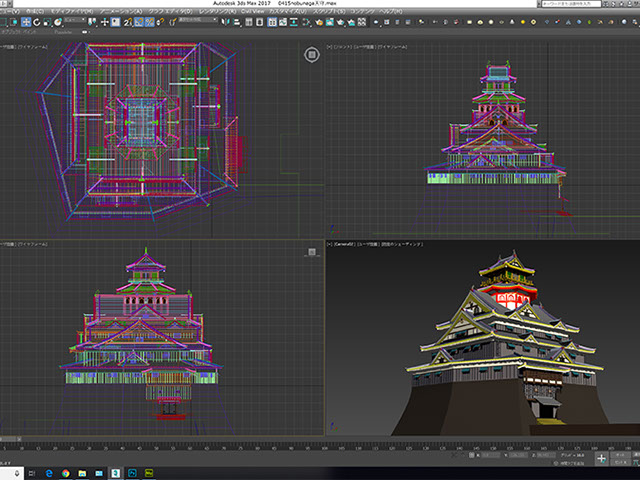Open Photoshop from the Windows taskbar
The image size is (640, 480).
coord(131,471)
